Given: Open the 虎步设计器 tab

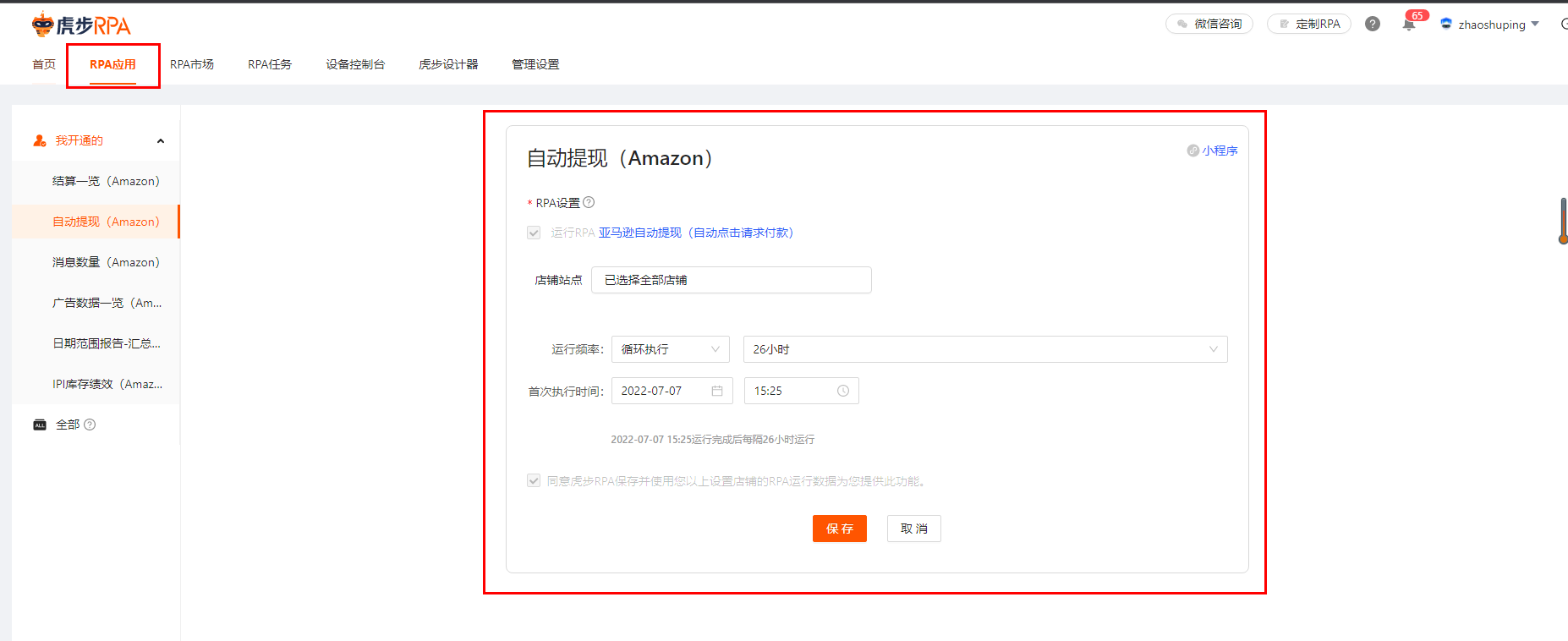Looking at the screenshot, I should pos(448,64).
